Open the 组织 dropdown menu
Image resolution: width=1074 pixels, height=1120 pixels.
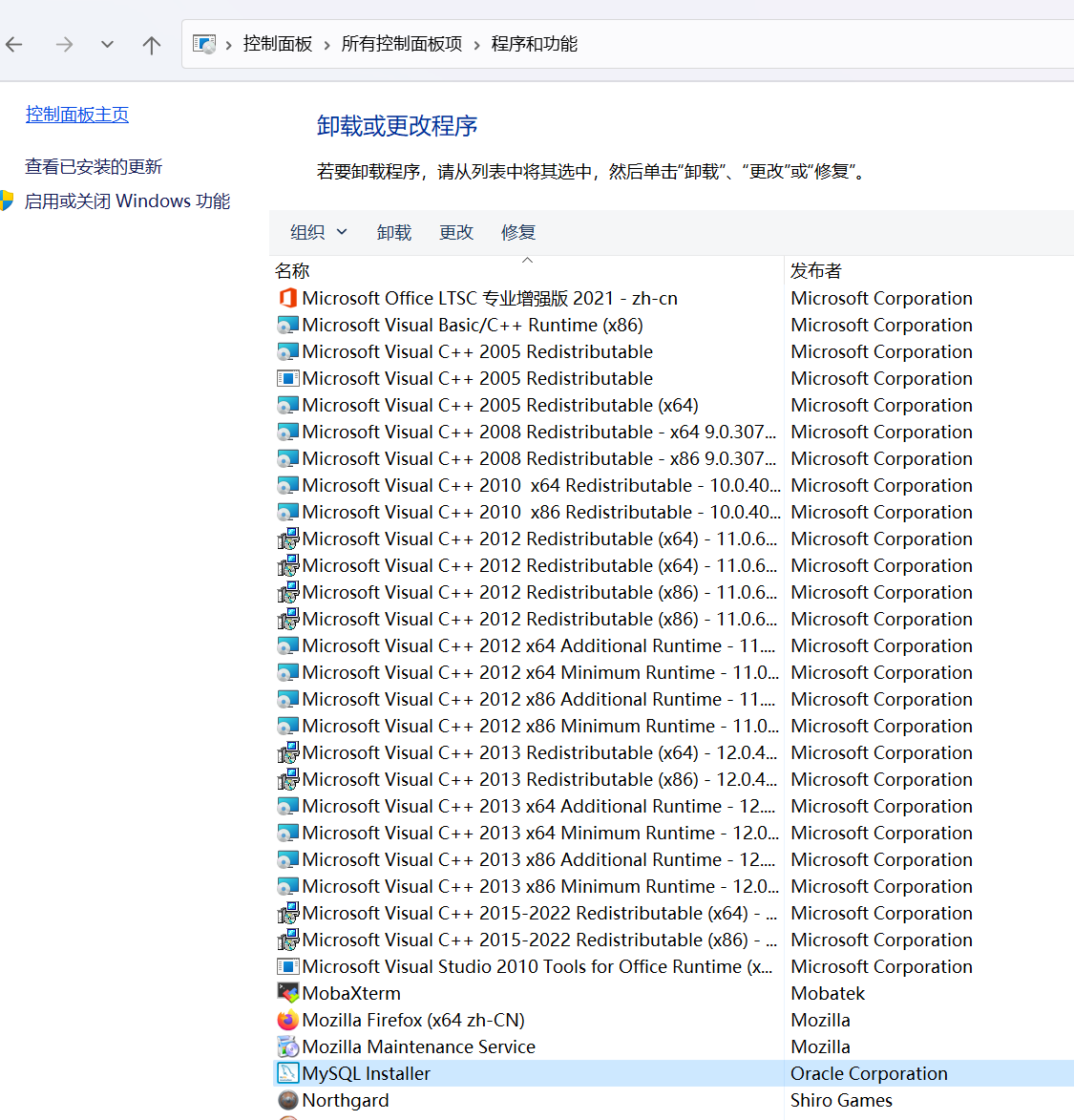click(x=319, y=232)
